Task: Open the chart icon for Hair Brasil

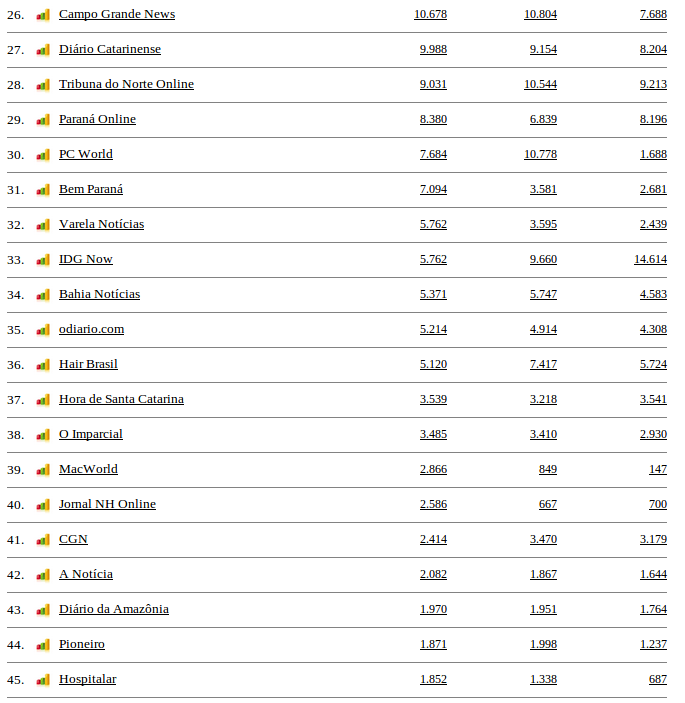Action: pos(43,365)
